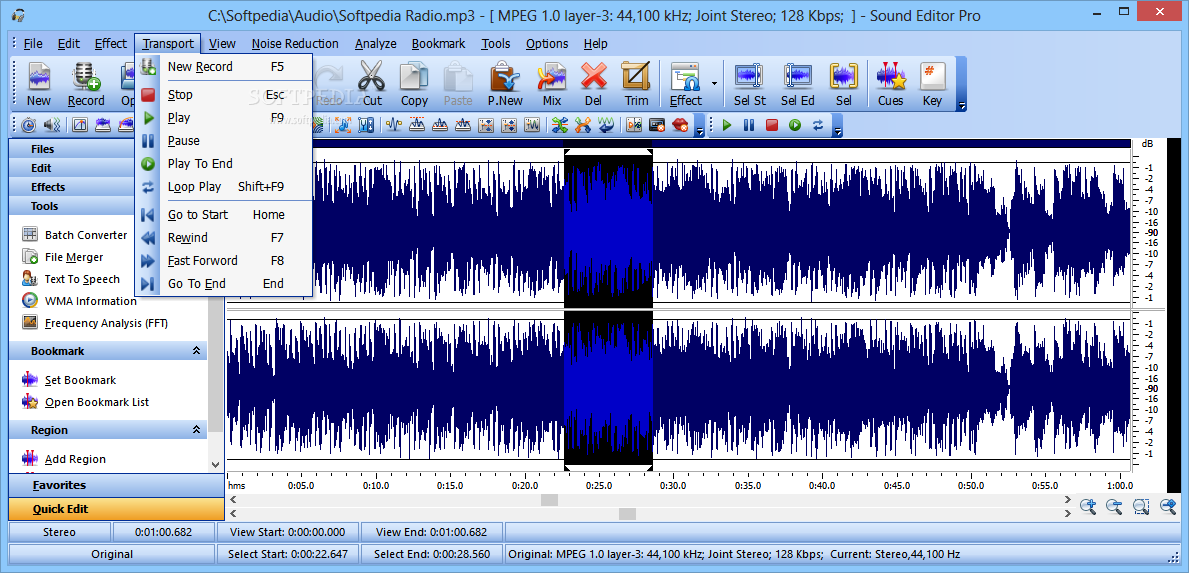Click Open Bookmark List link
Viewport: 1189px width, 573px height.
pyautogui.click(x=86, y=402)
